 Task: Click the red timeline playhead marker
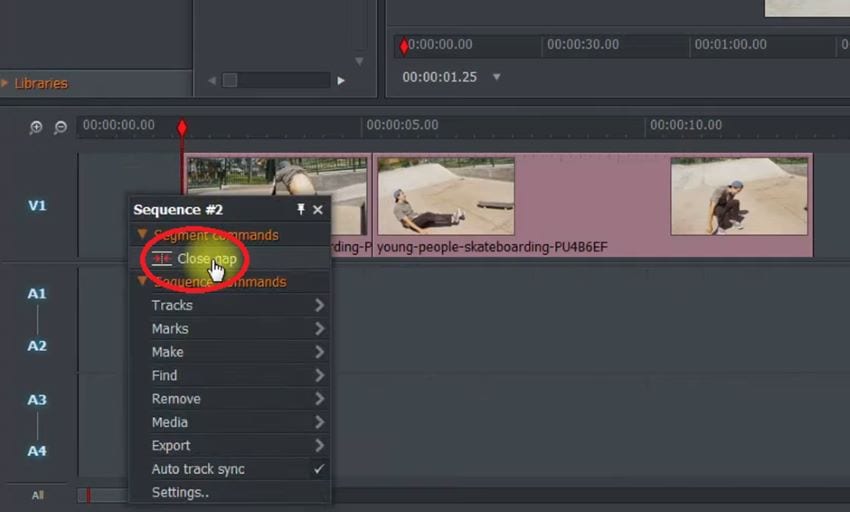[x=182, y=128]
